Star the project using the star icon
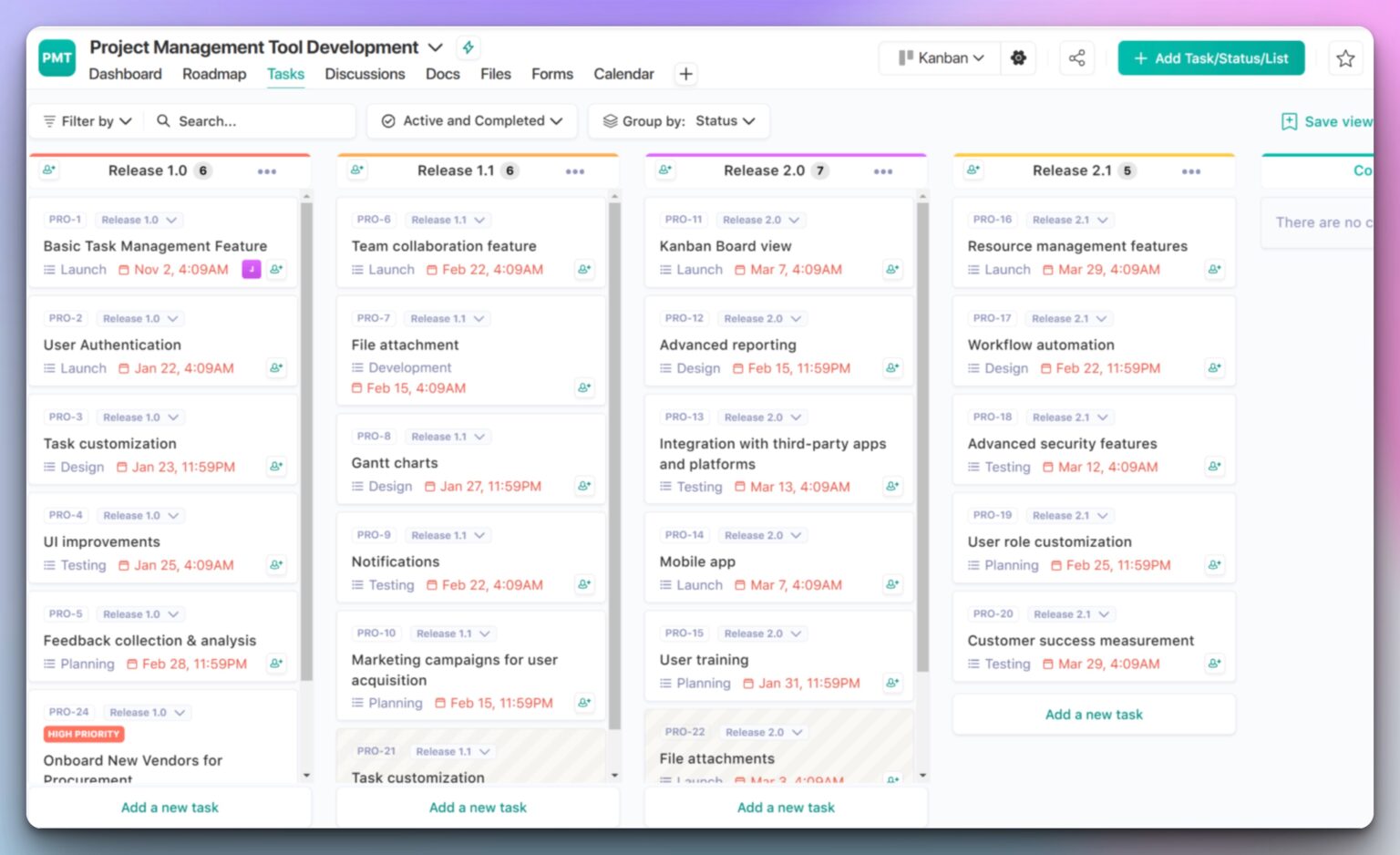Screen dimensions: 1400x855 pos(1345,57)
